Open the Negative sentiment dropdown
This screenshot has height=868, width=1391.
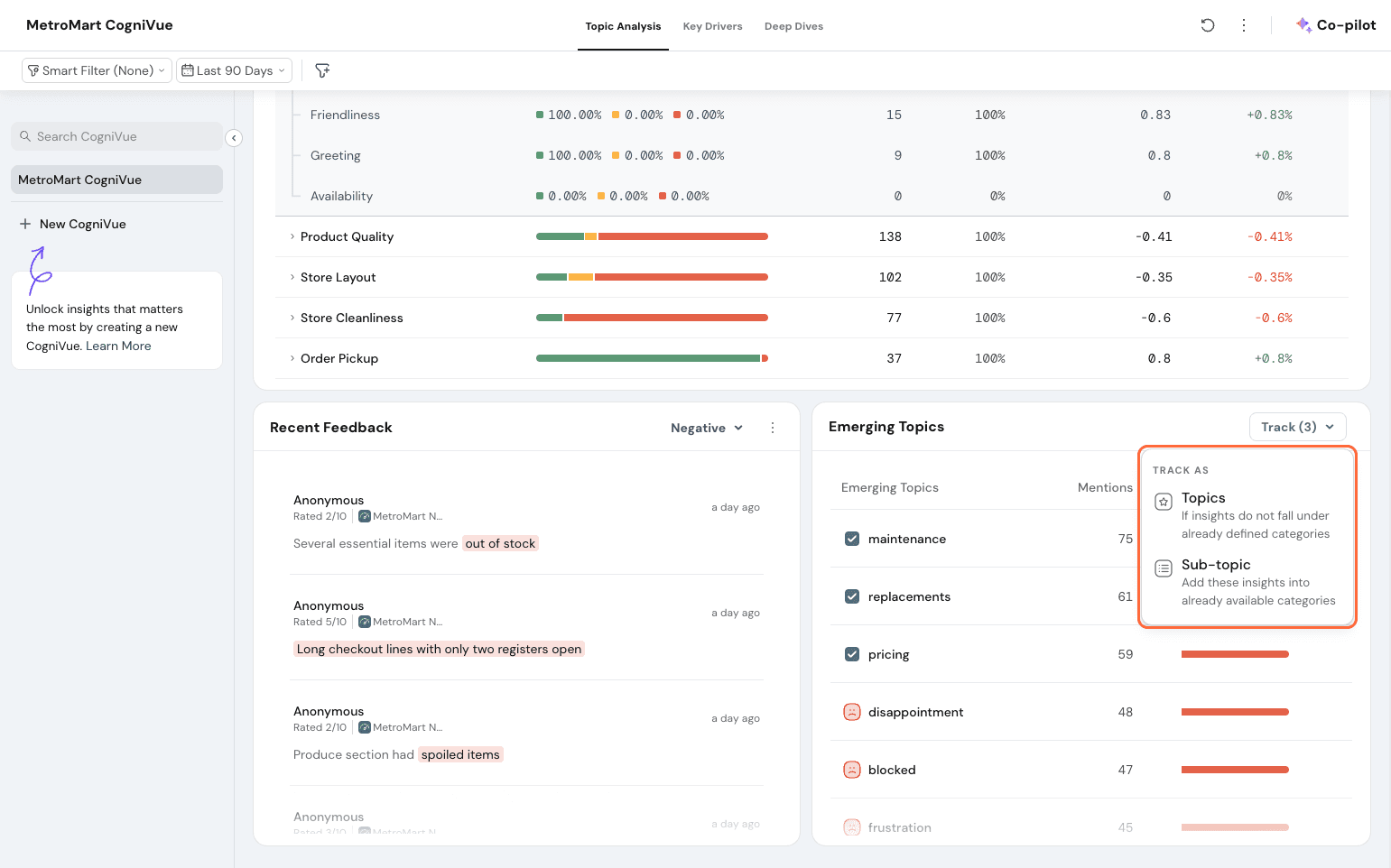click(706, 428)
